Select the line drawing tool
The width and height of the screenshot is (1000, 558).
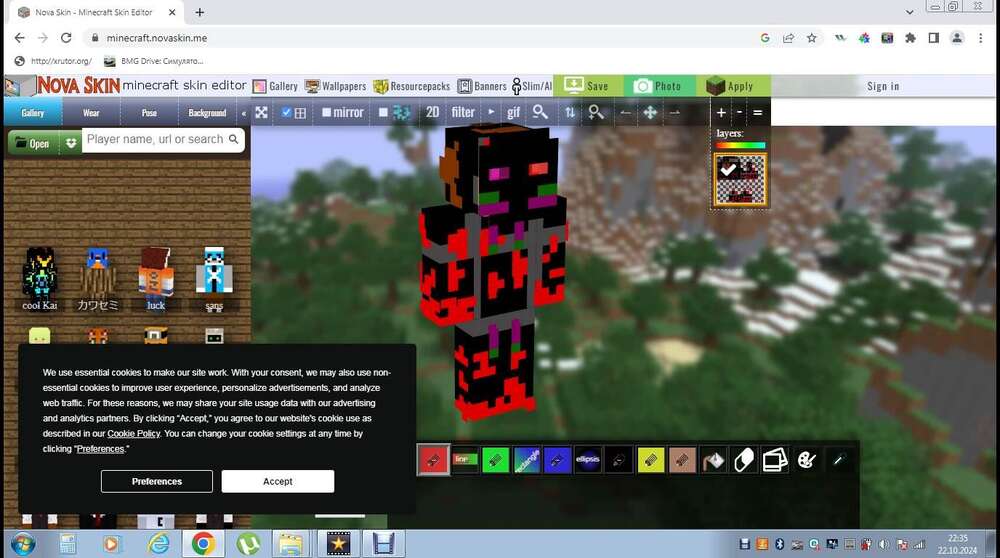[464, 459]
